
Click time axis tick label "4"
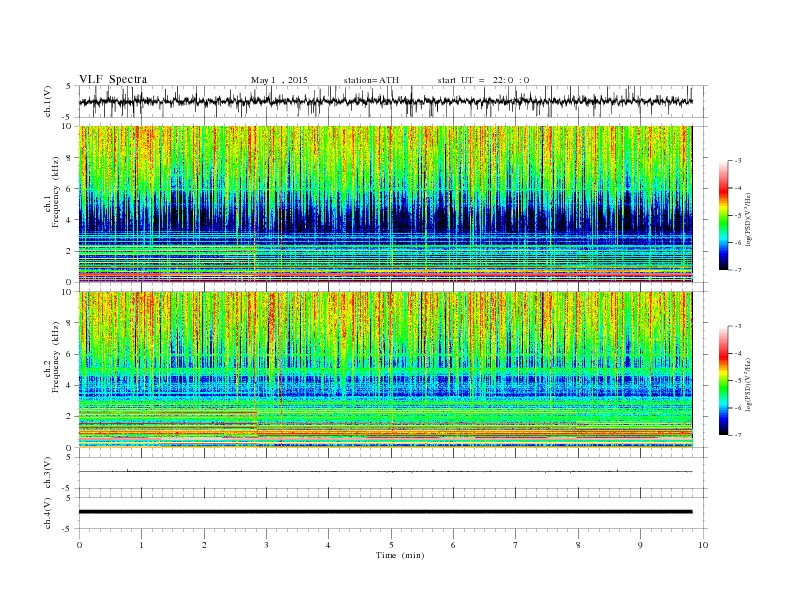[x=329, y=545]
